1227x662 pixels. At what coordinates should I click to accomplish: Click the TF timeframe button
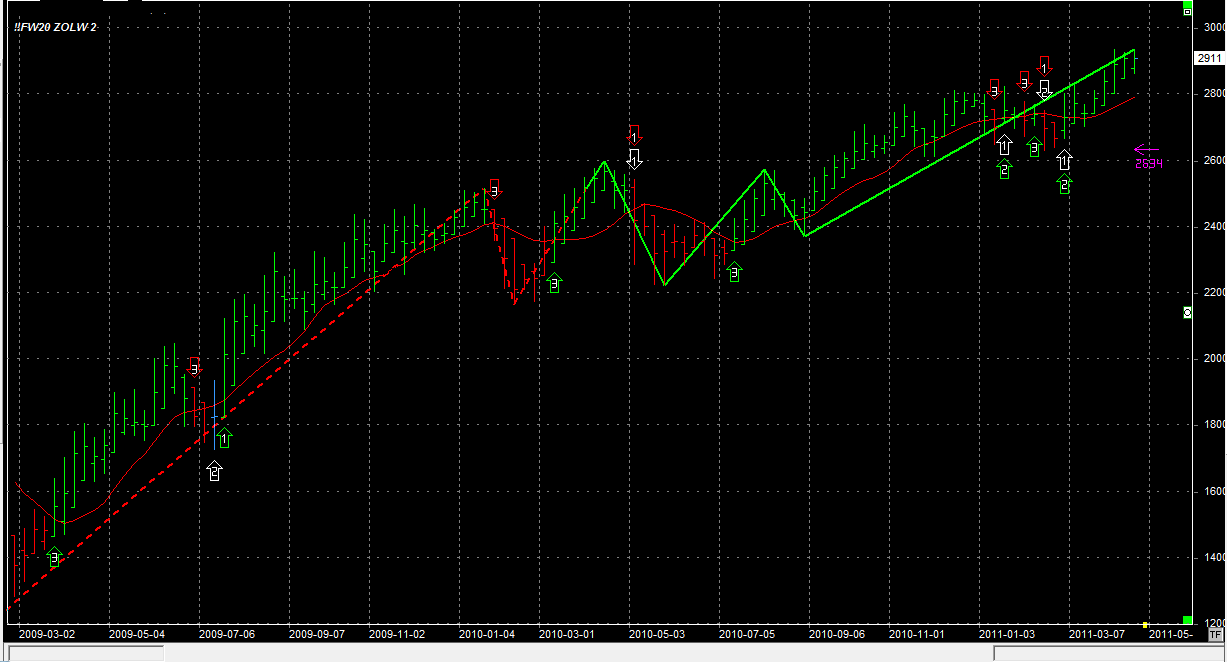[x=1215, y=633]
